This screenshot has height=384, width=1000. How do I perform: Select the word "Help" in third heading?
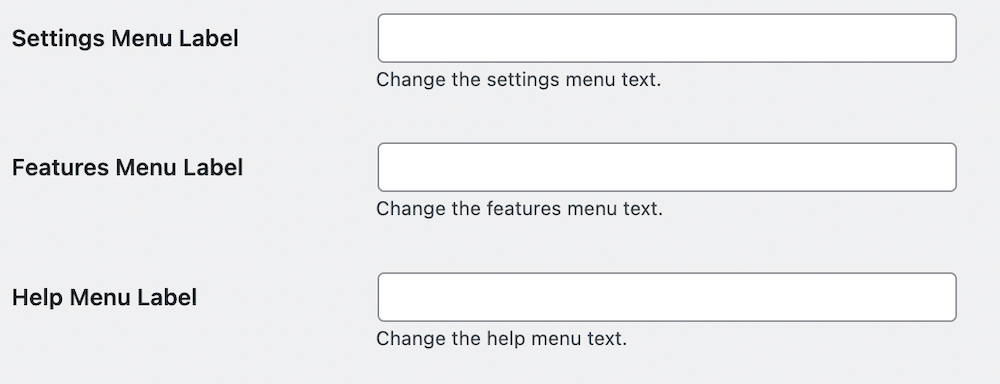click(x=38, y=298)
